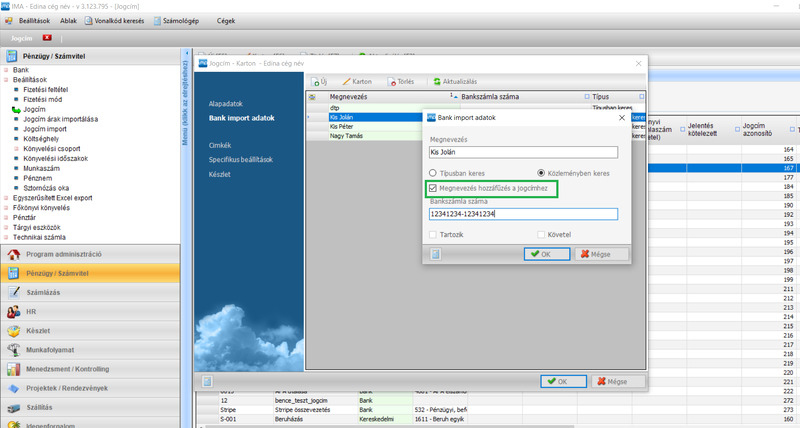Image resolution: width=800 pixels, height=428 pixels.
Task: Uncheck Megnevezés hozzáfűzés a jogcímhez checkbox
Action: click(x=433, y=188)
